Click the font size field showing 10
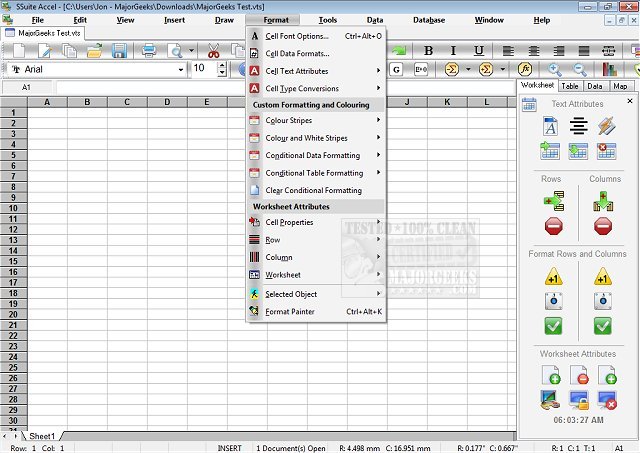This screenshot has height=453, width=640. pos(204,69)
